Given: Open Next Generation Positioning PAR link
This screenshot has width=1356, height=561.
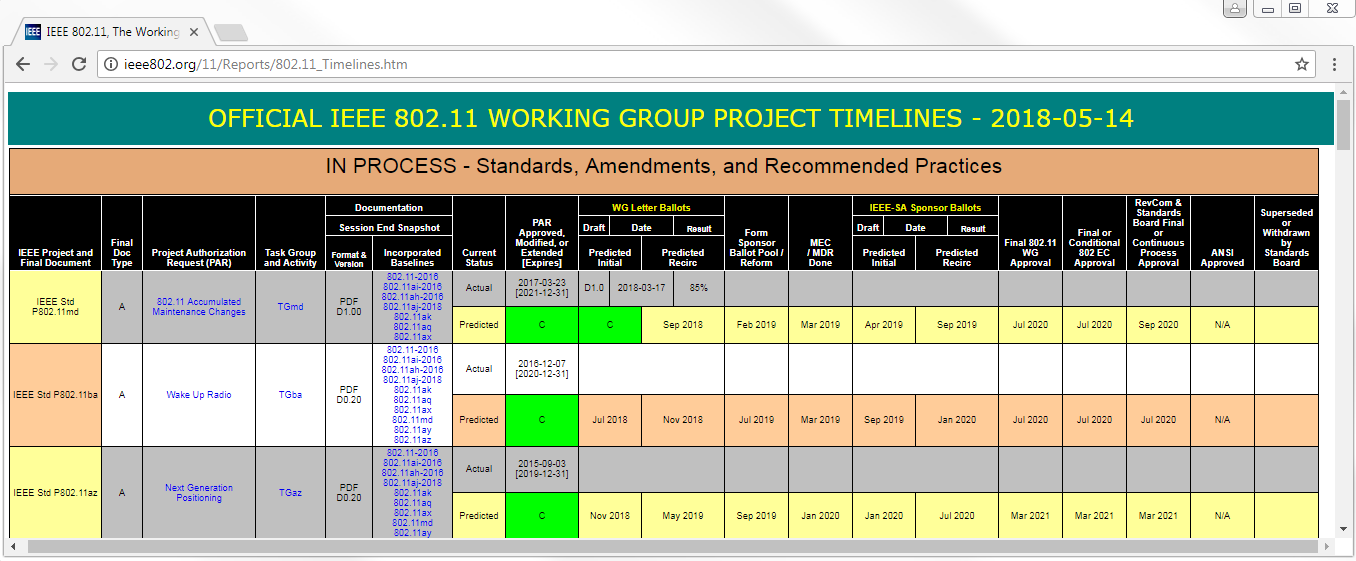Looking at the screenshot, I should (x=199, y=493).
